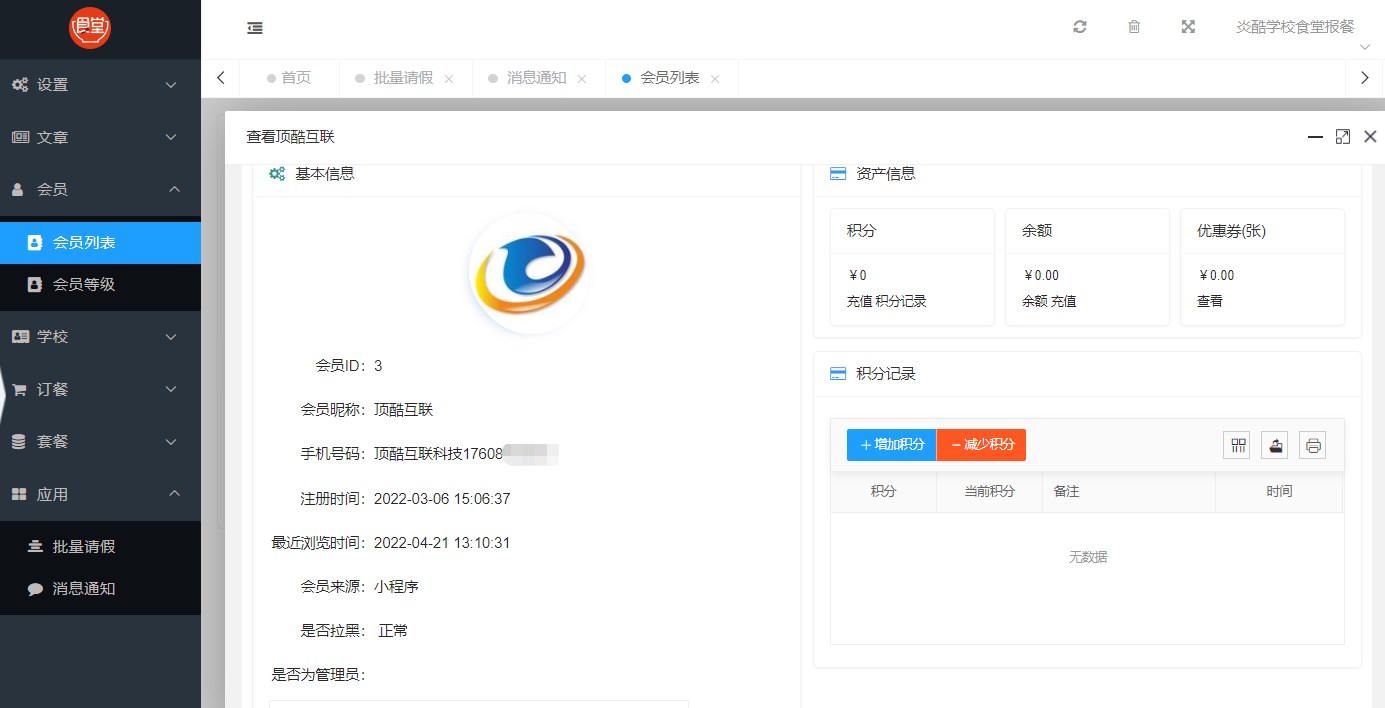Click the 增加积分 button
The width and height of the screenshot is (1385, 708).
point(891,445)
